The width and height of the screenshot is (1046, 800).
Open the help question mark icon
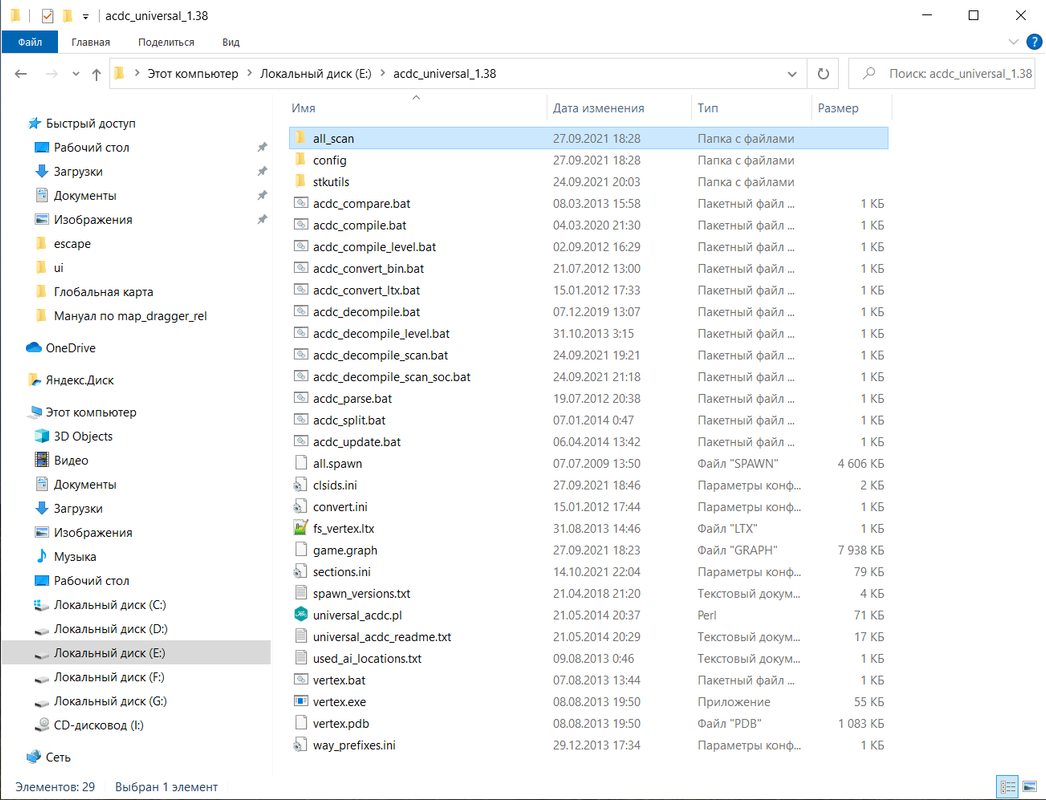[1034, 42]
